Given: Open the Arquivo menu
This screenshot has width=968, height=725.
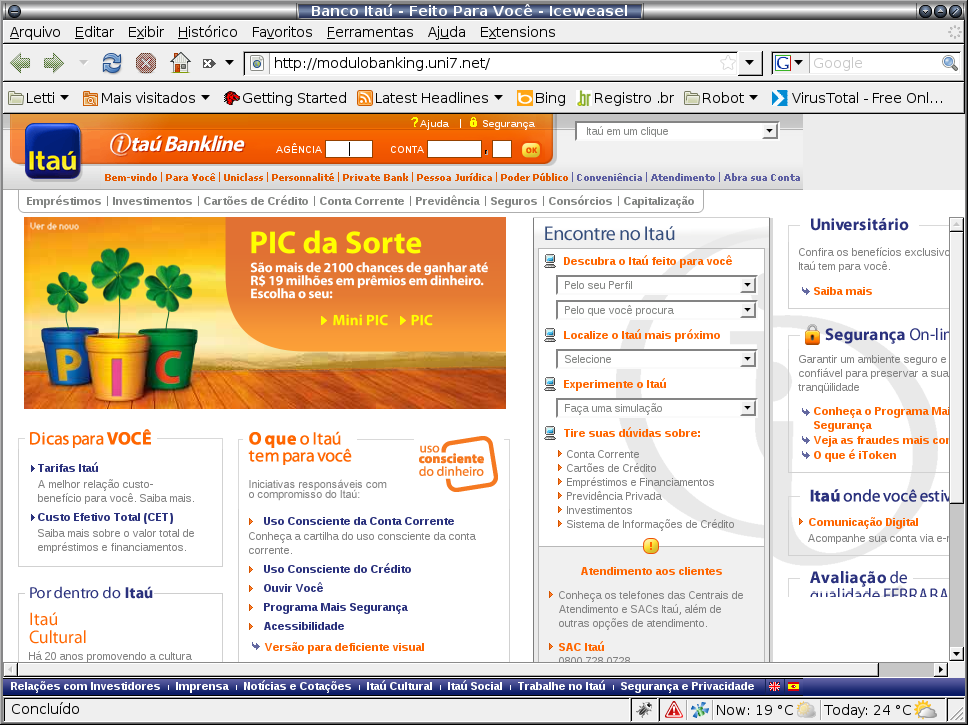Looking at the screenshot, I should point(35,32).
